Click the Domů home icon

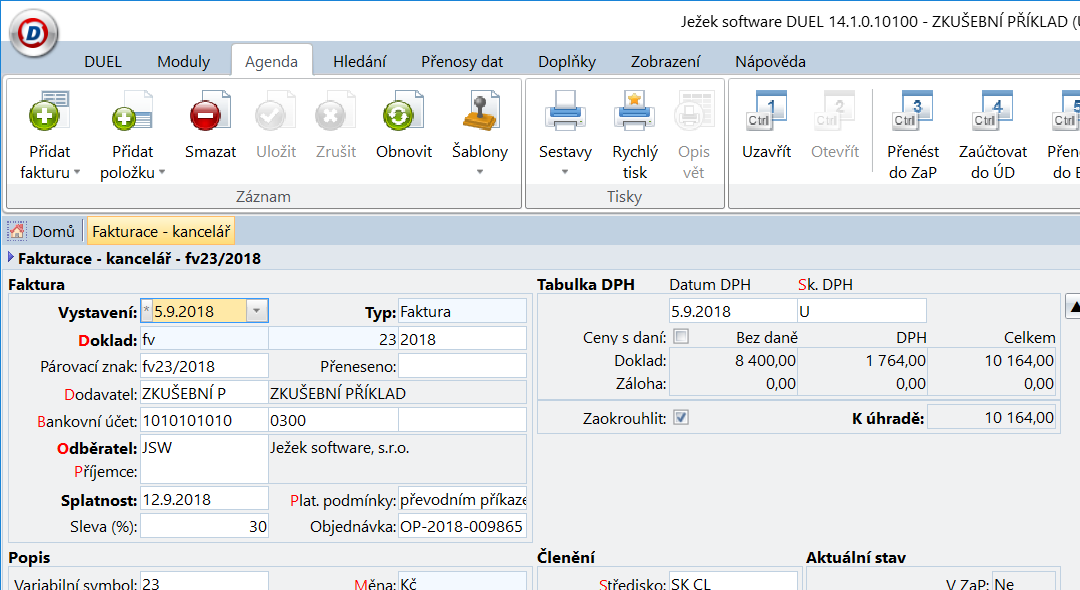point(17,231)
